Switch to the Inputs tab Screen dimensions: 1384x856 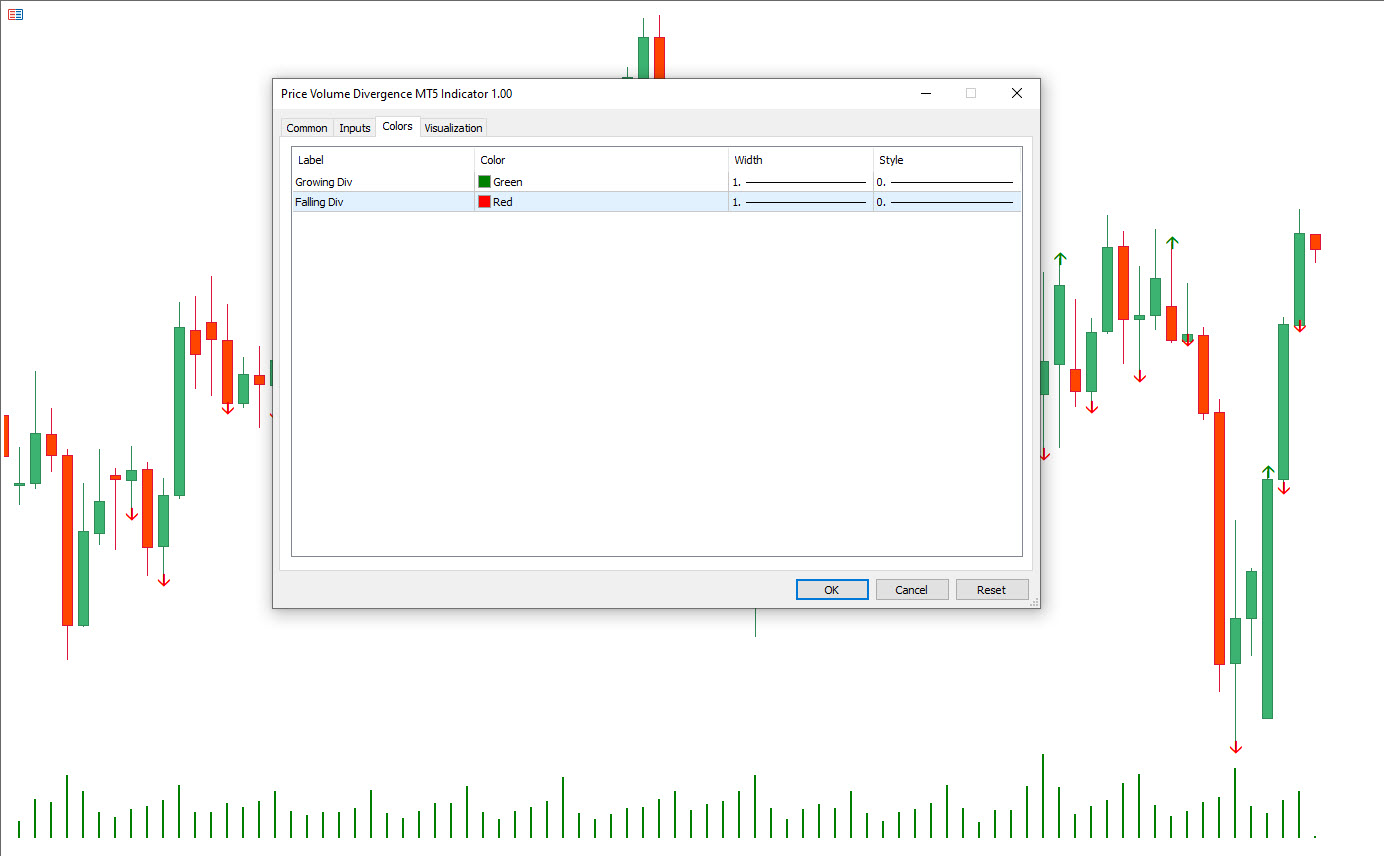coord(355,128)
